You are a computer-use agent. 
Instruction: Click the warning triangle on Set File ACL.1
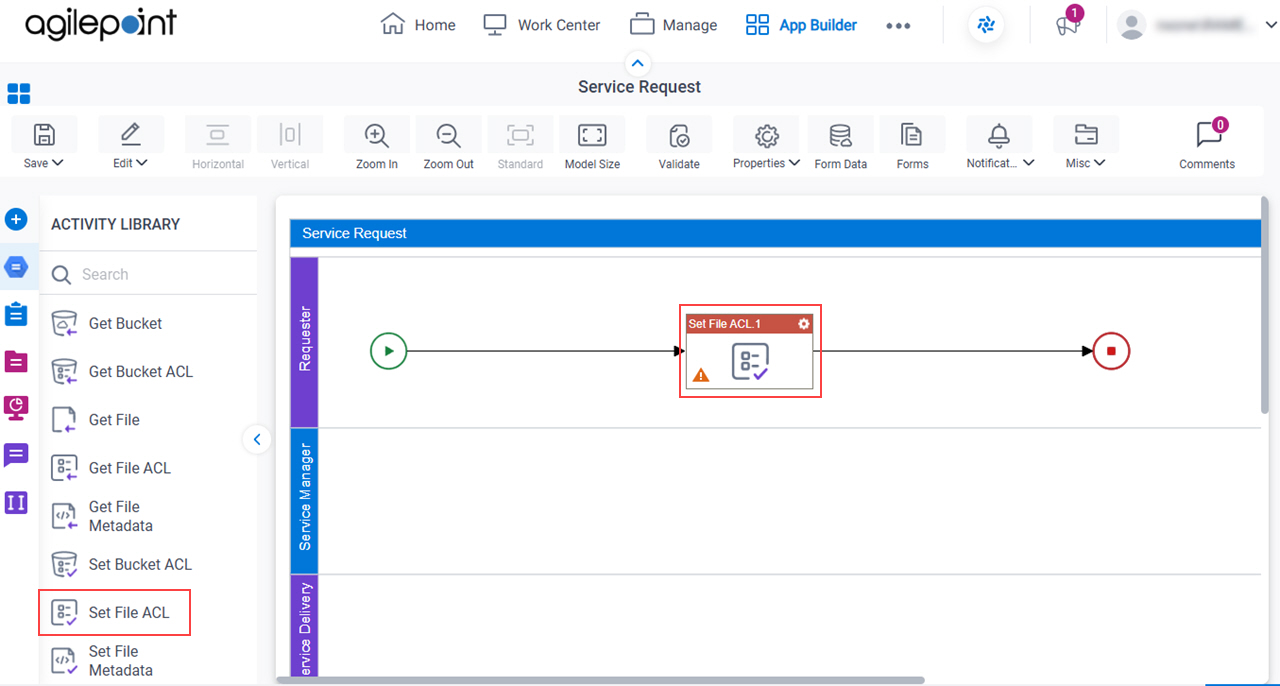[x=701, y=375]
